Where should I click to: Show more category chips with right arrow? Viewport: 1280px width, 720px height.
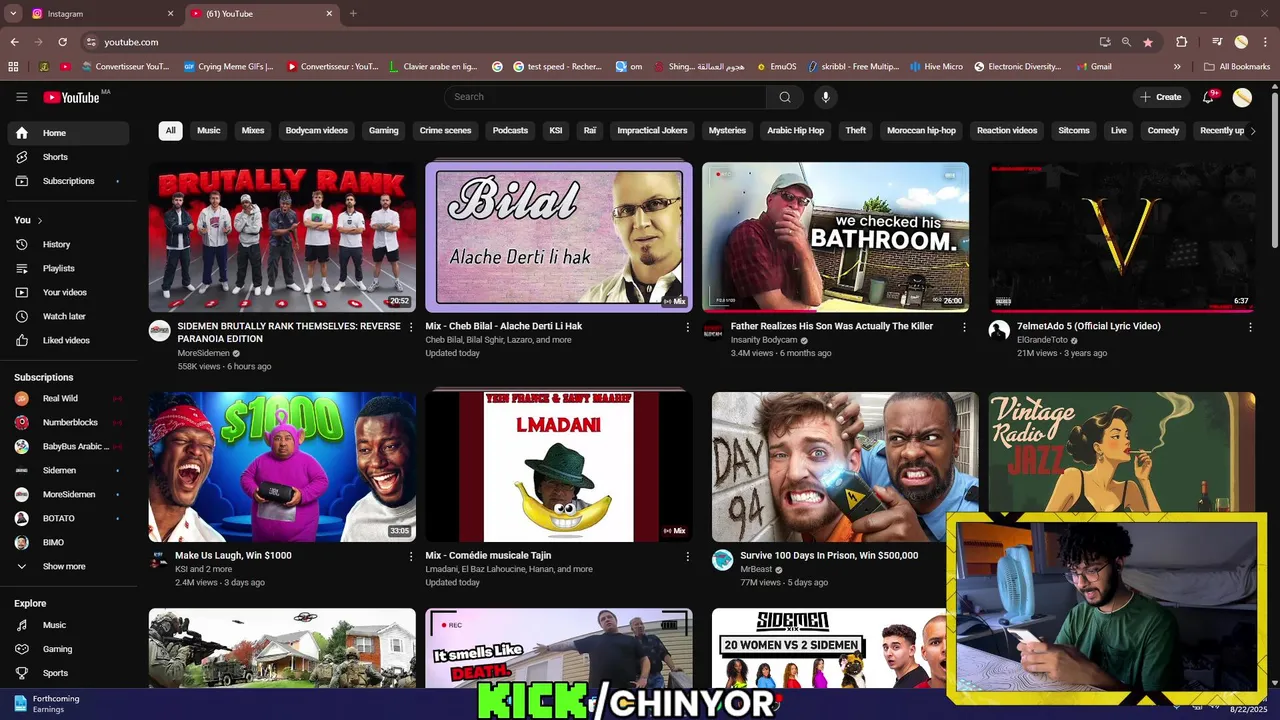coord(1252,131)
